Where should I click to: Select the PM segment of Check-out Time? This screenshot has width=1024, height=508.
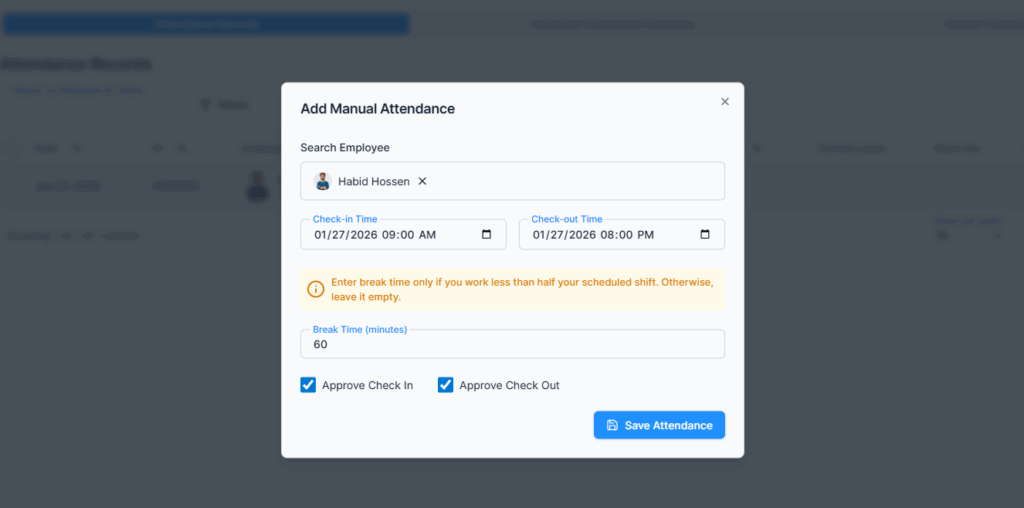pos(645,235)
